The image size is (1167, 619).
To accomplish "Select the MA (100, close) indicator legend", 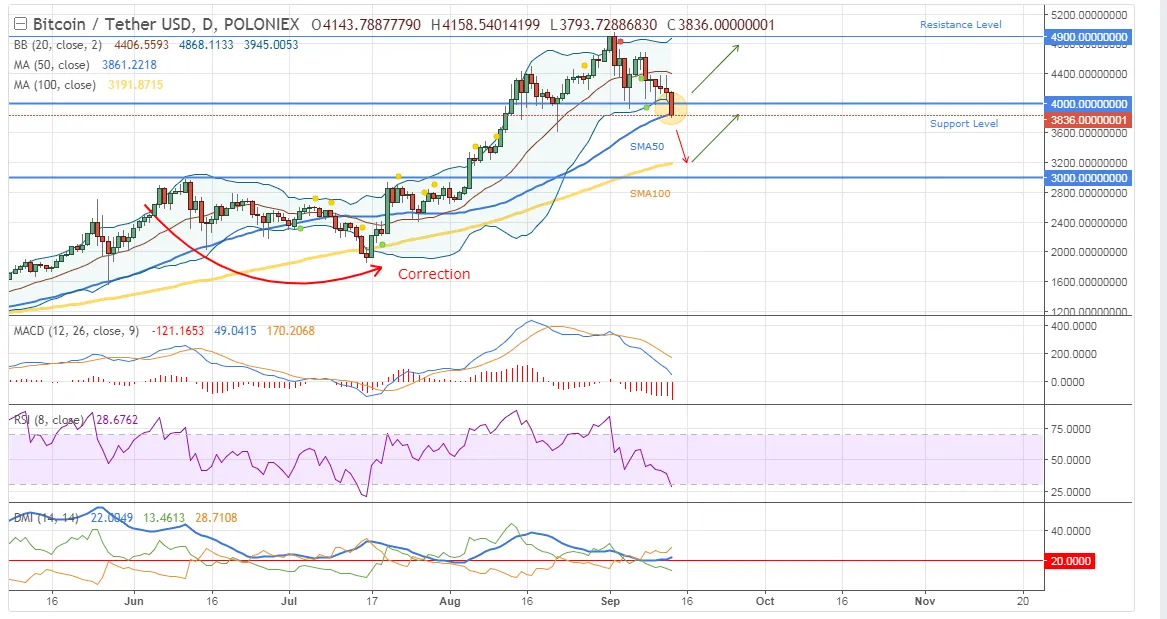I will pyautogui.click(x=54, y=85).
